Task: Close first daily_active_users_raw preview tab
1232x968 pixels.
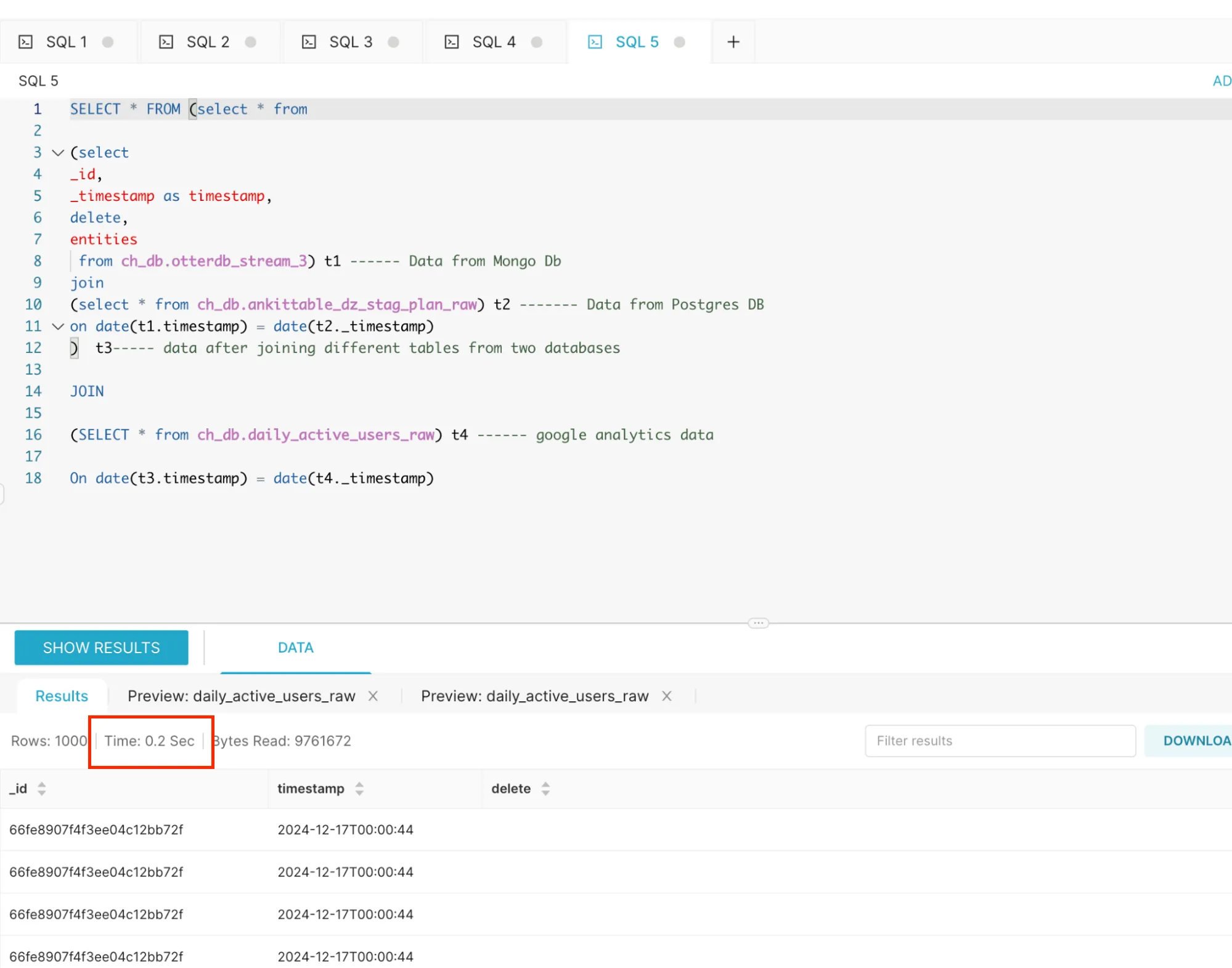Action: 373,696
